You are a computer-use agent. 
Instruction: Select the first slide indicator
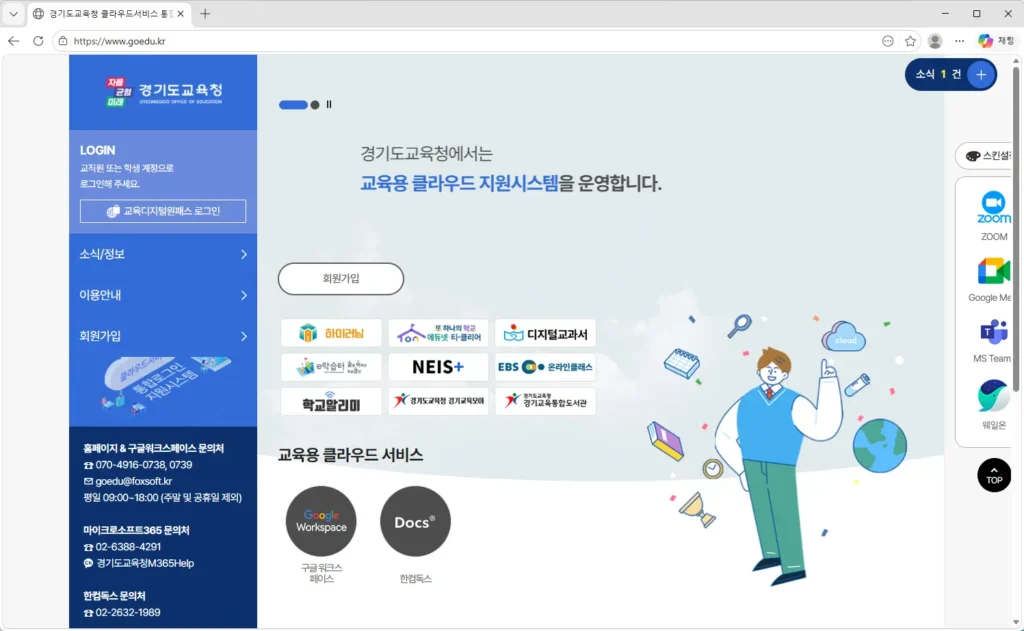pyautogui.click(x=293, y=105)
